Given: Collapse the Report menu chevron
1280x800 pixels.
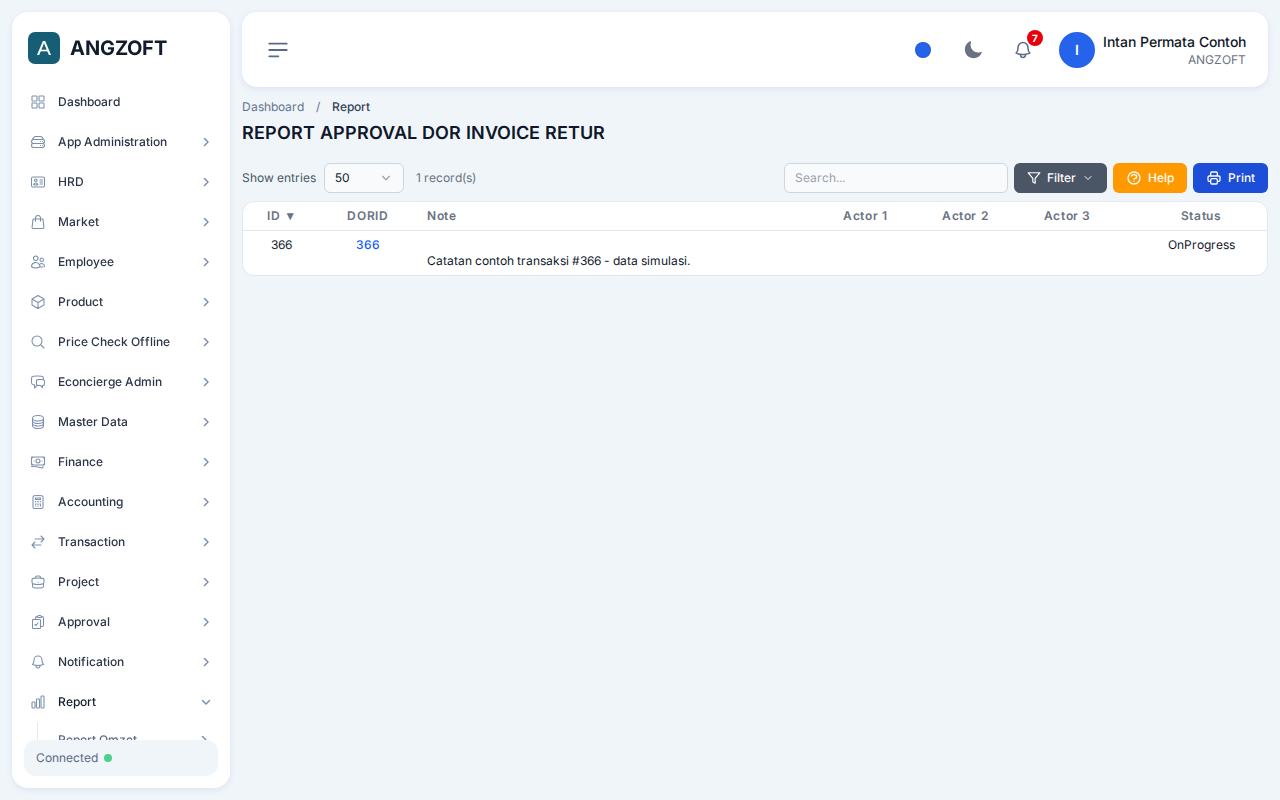Looking at the screenshot, I should pyautogui.click(x=206, y=702).
